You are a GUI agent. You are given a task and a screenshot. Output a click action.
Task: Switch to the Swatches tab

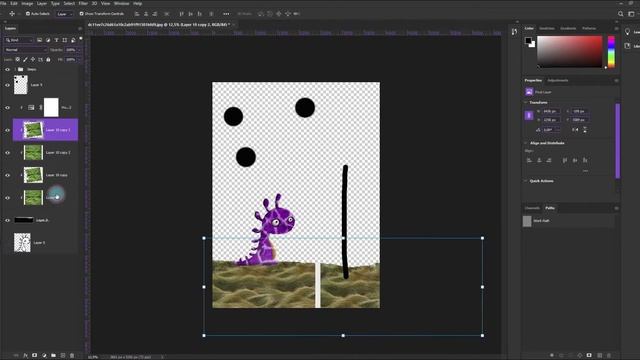(x=547, y=29)
